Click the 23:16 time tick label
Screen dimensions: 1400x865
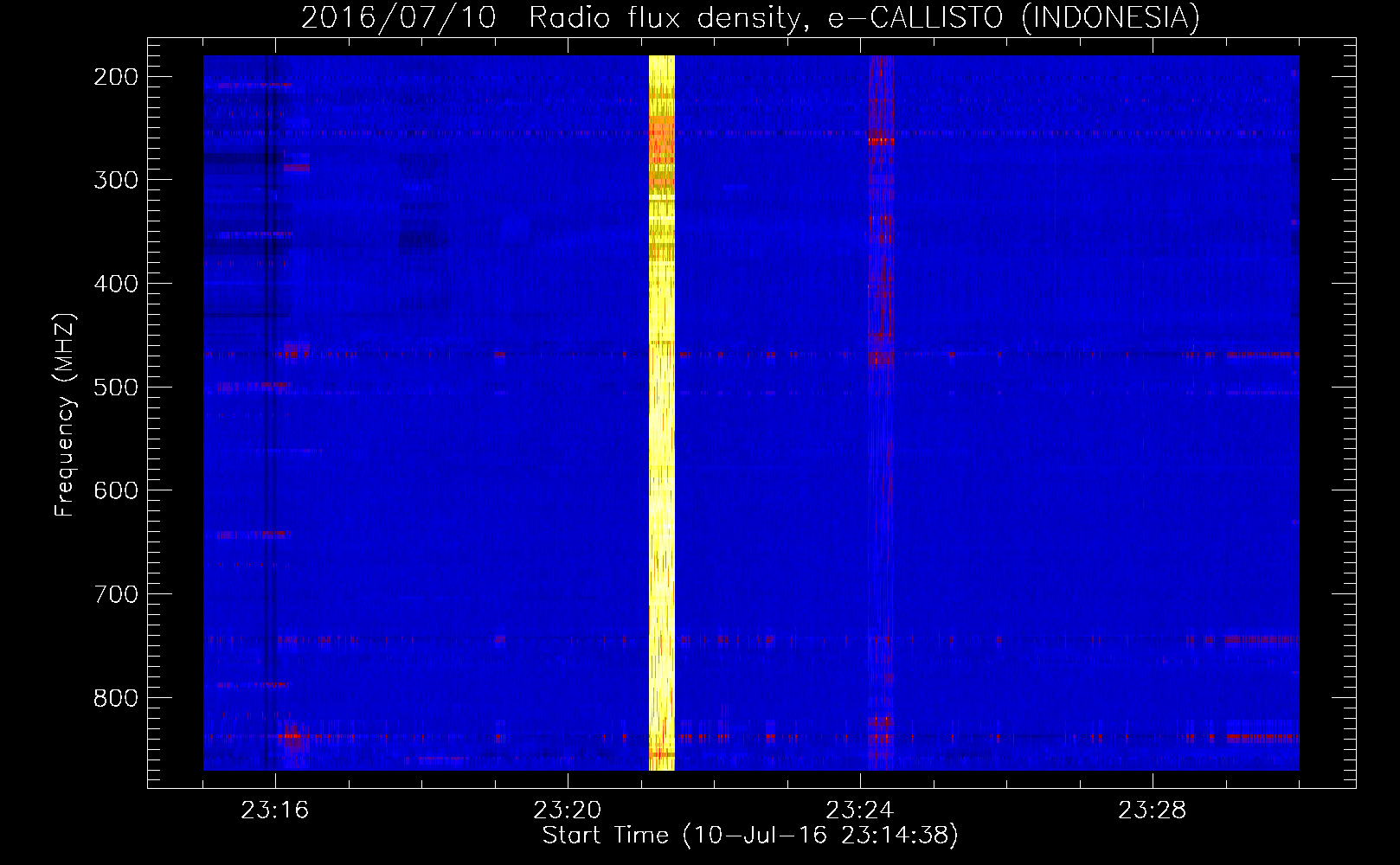point(275,811)
